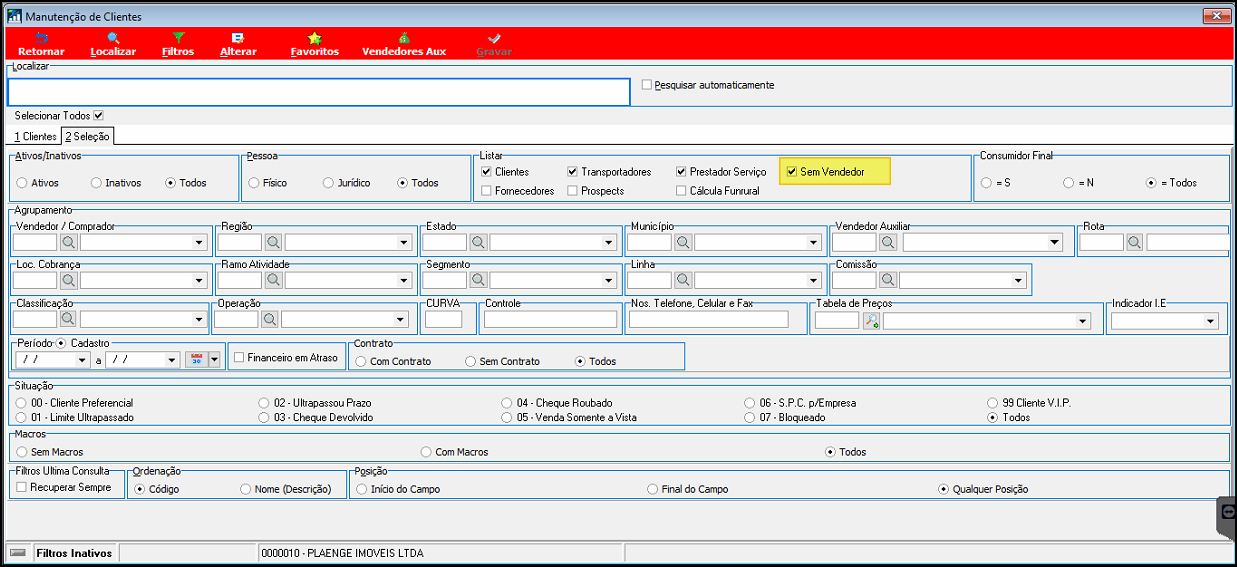The height and width of the screenshot is (567, 1237).
Task: Expand the Segmento dropdown
Action: (608, 281)
